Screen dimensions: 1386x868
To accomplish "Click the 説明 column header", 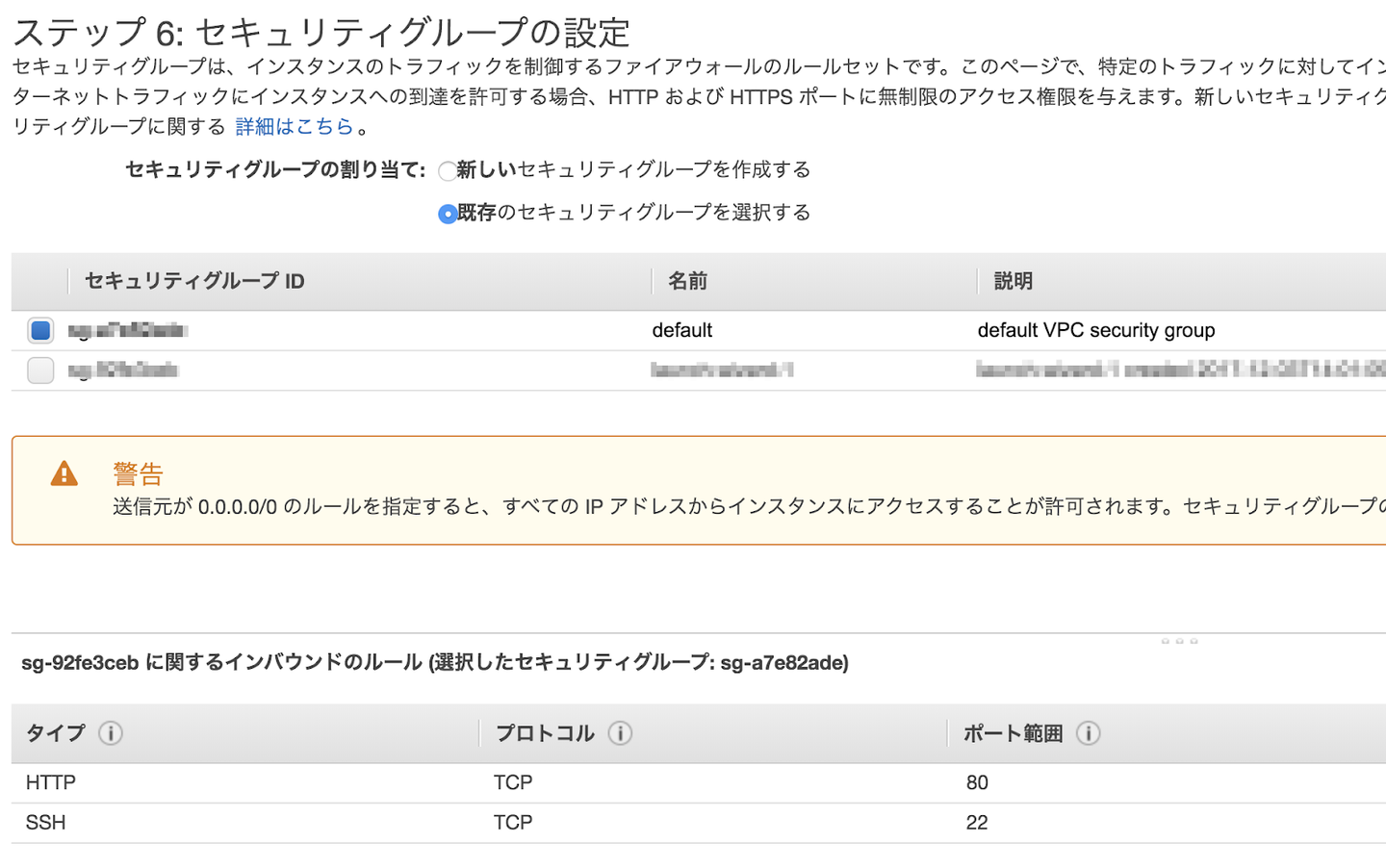I will [1013, 281].
